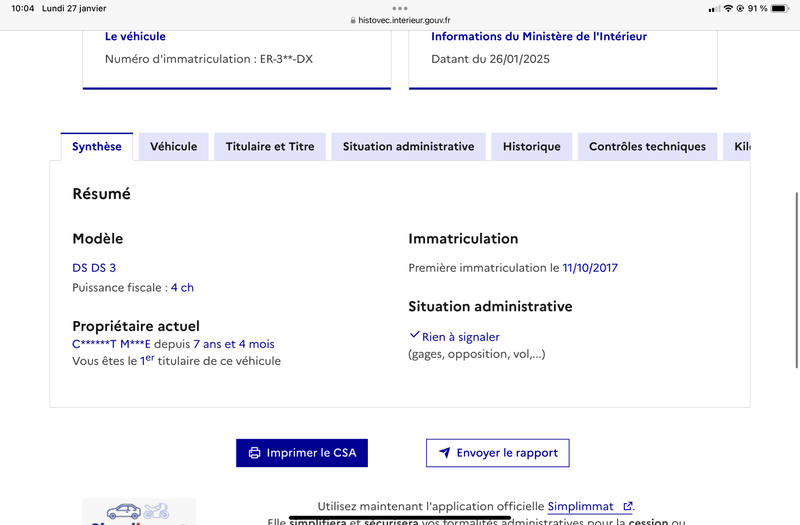Screen dimensions: 800x525
Task: Click the '7 ans et 4 mois' duration
Action: pos(234,344)
